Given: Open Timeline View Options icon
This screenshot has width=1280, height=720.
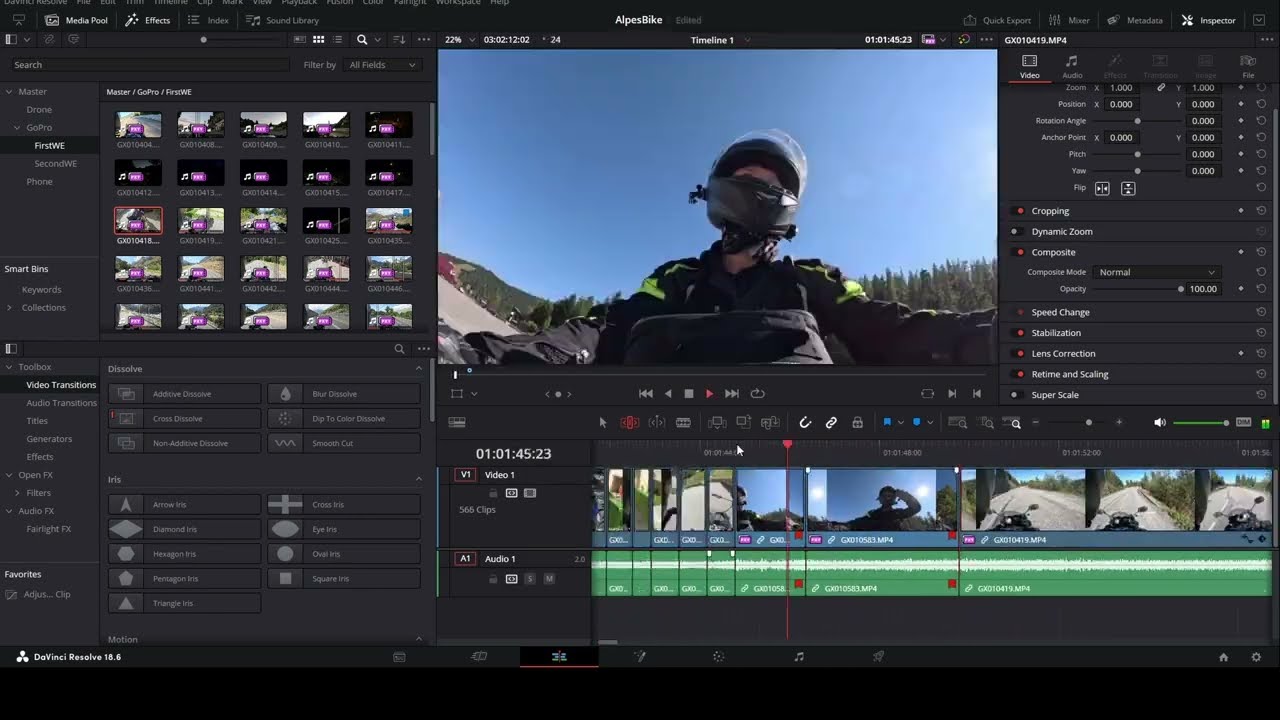Looking at the screenshot, I should click(457, 423).
